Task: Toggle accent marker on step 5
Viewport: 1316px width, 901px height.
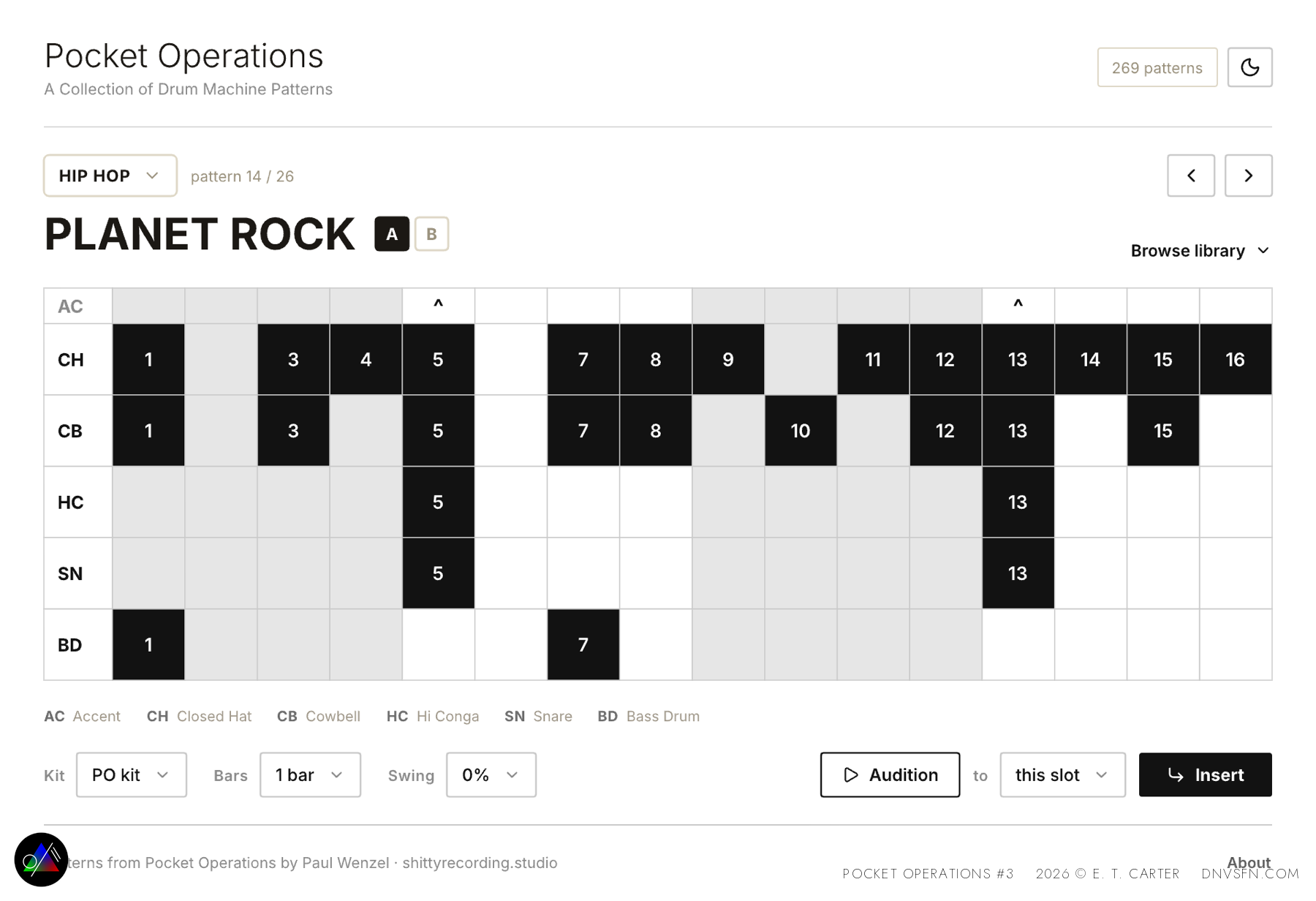Action: 438,306
